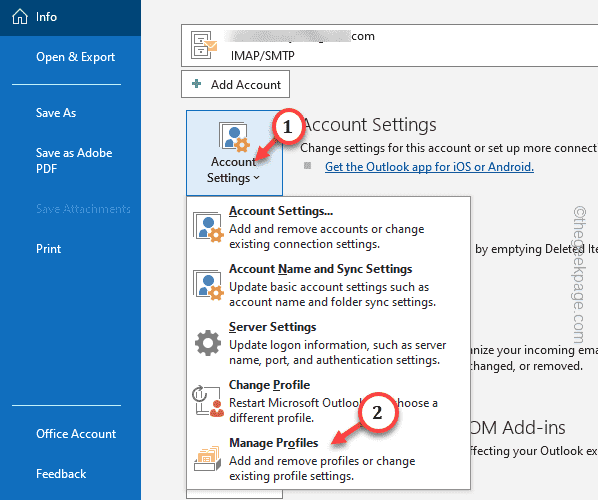This screenshot has height=500, width=598.
Task: Click the Manage Profiles folder icon
Action: coord(208,459)
